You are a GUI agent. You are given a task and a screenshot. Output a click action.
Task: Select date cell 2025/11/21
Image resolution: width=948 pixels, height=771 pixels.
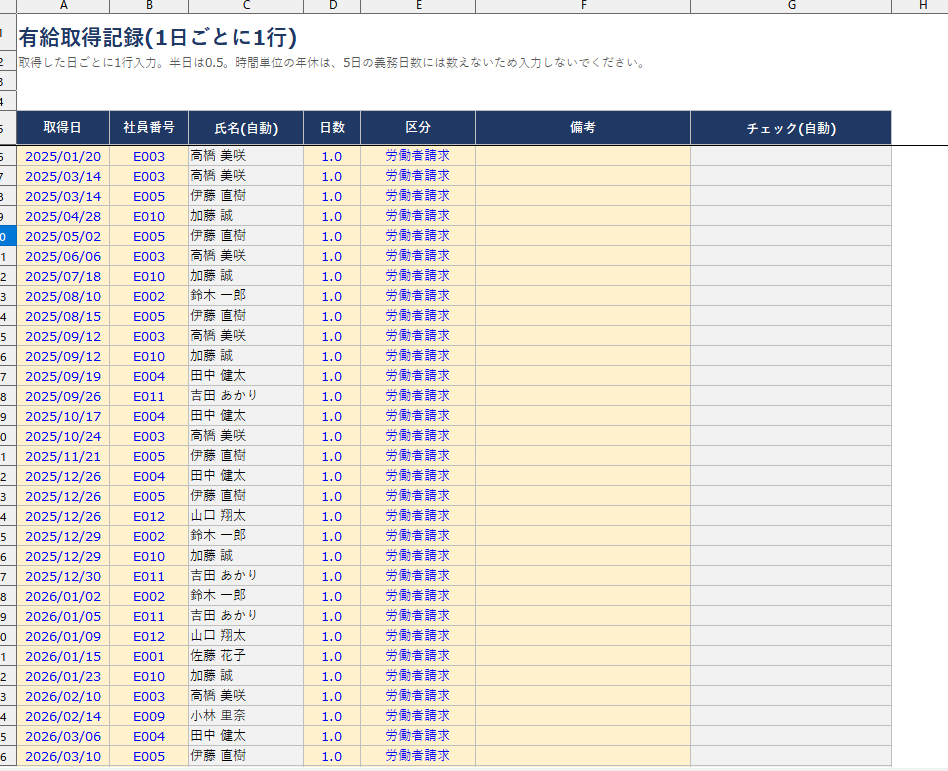(63, 455)
